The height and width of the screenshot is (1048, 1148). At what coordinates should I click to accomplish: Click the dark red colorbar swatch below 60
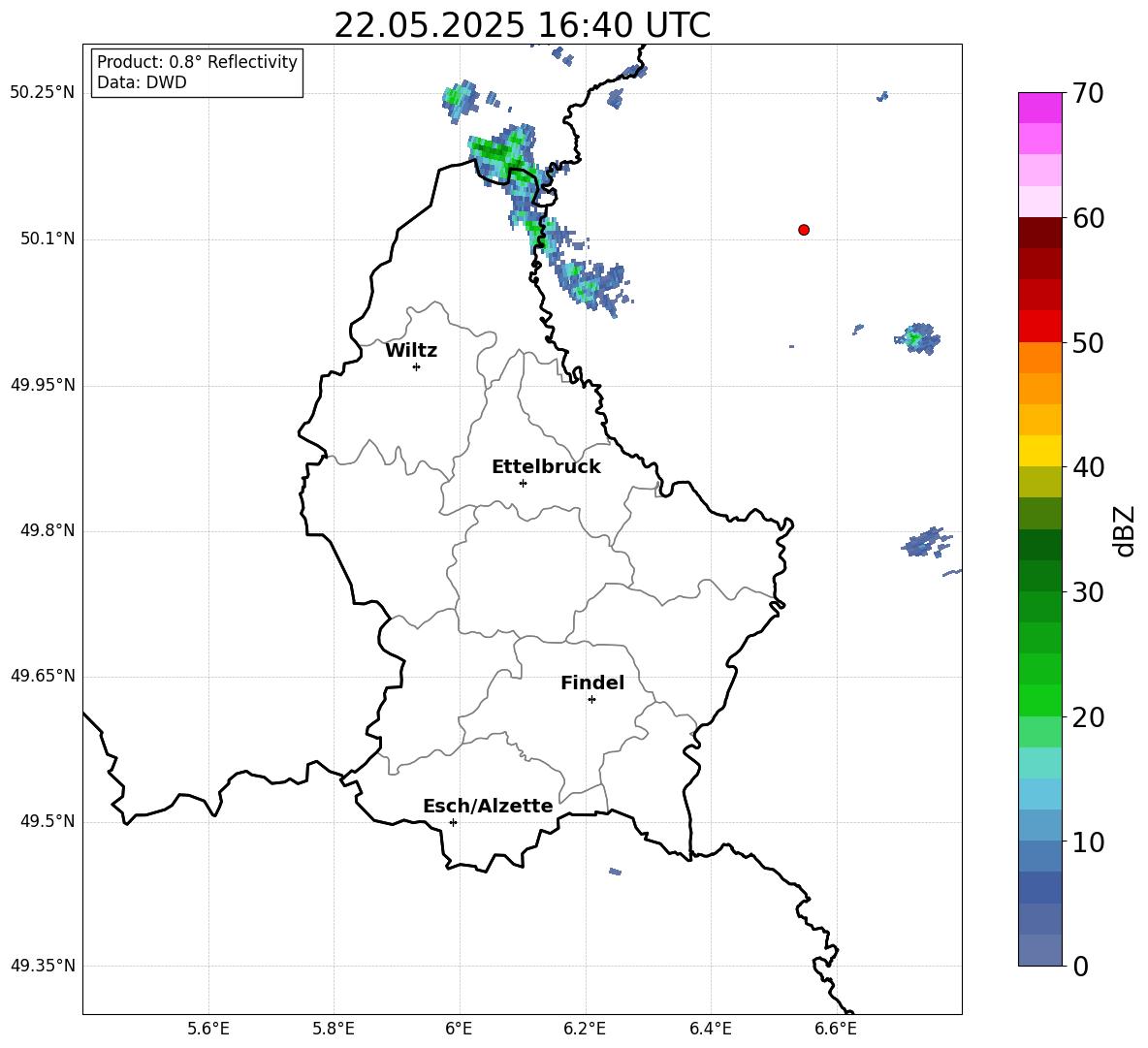(1039, 233)
